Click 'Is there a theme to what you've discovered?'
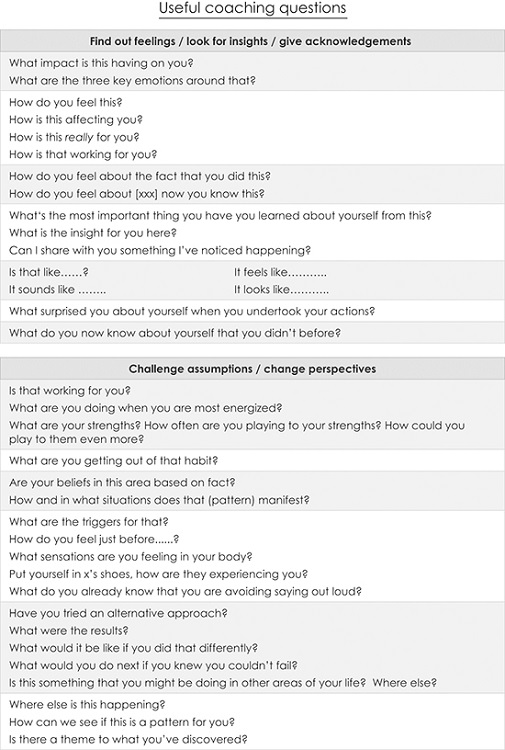 point(128,739)
